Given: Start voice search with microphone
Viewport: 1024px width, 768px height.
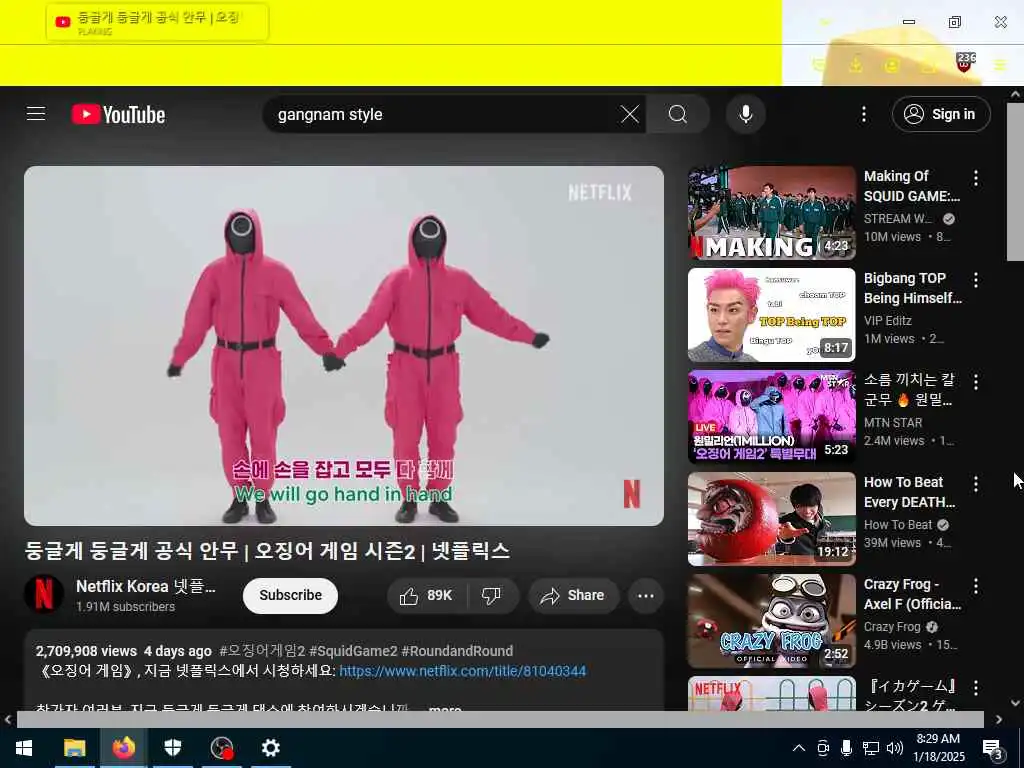Looking at the screenshot, I should click(745, 114).
